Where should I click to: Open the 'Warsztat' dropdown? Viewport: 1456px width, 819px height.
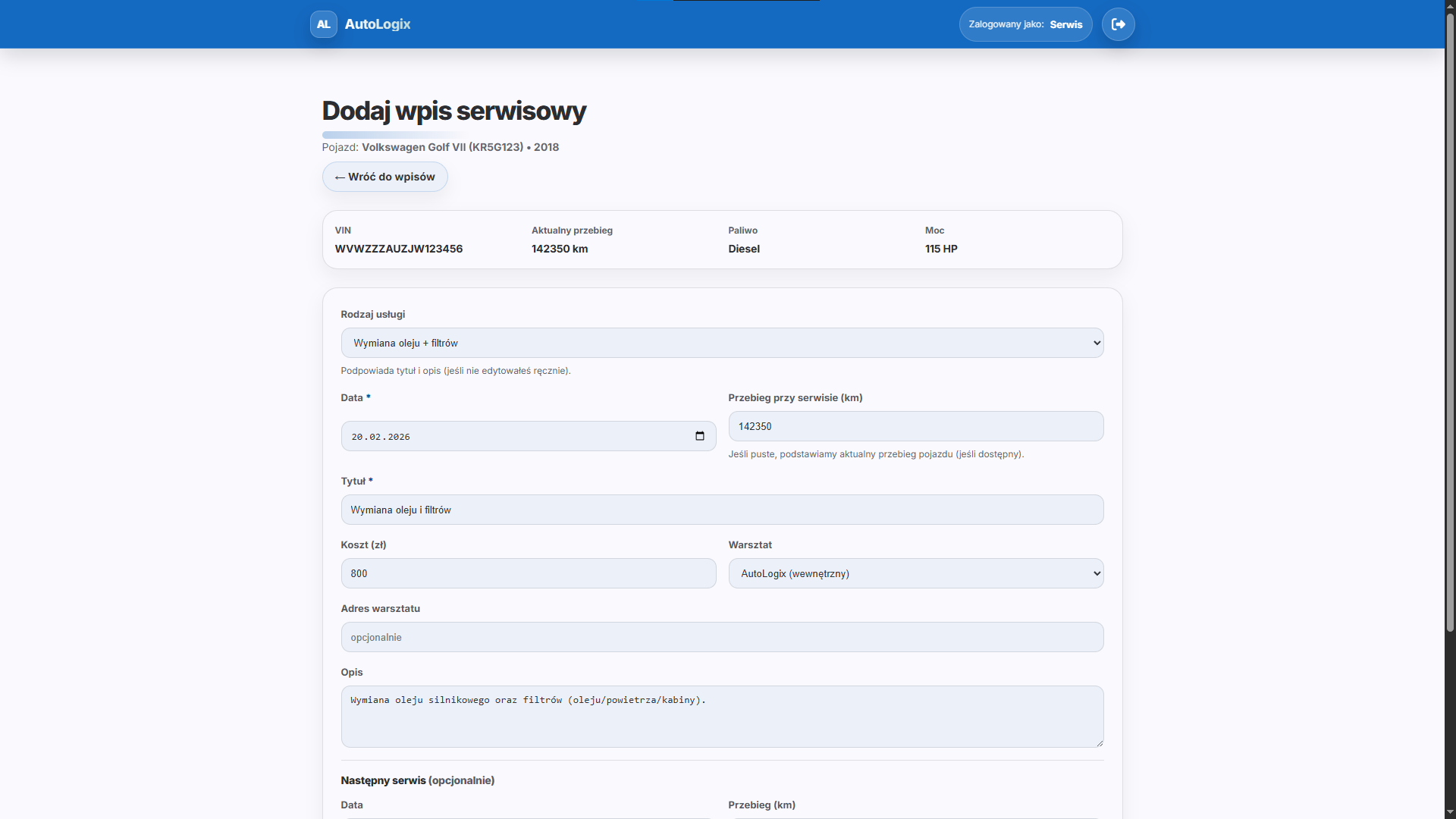point(916,573)
